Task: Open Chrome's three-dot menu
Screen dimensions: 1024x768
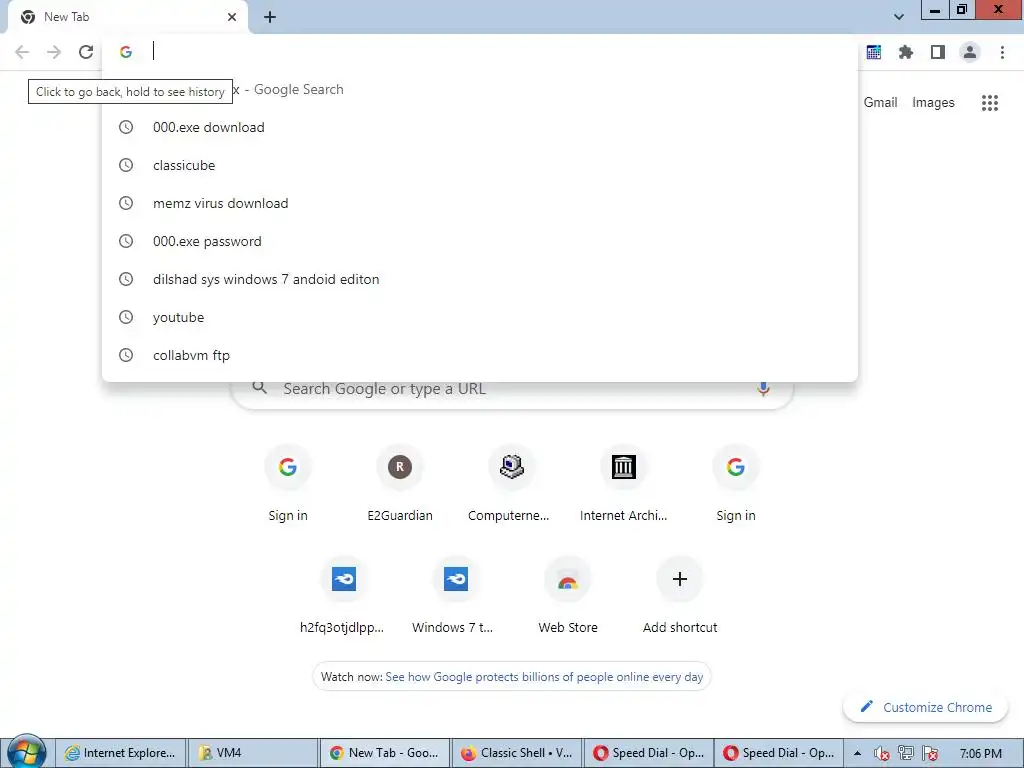Action: 1002,52
